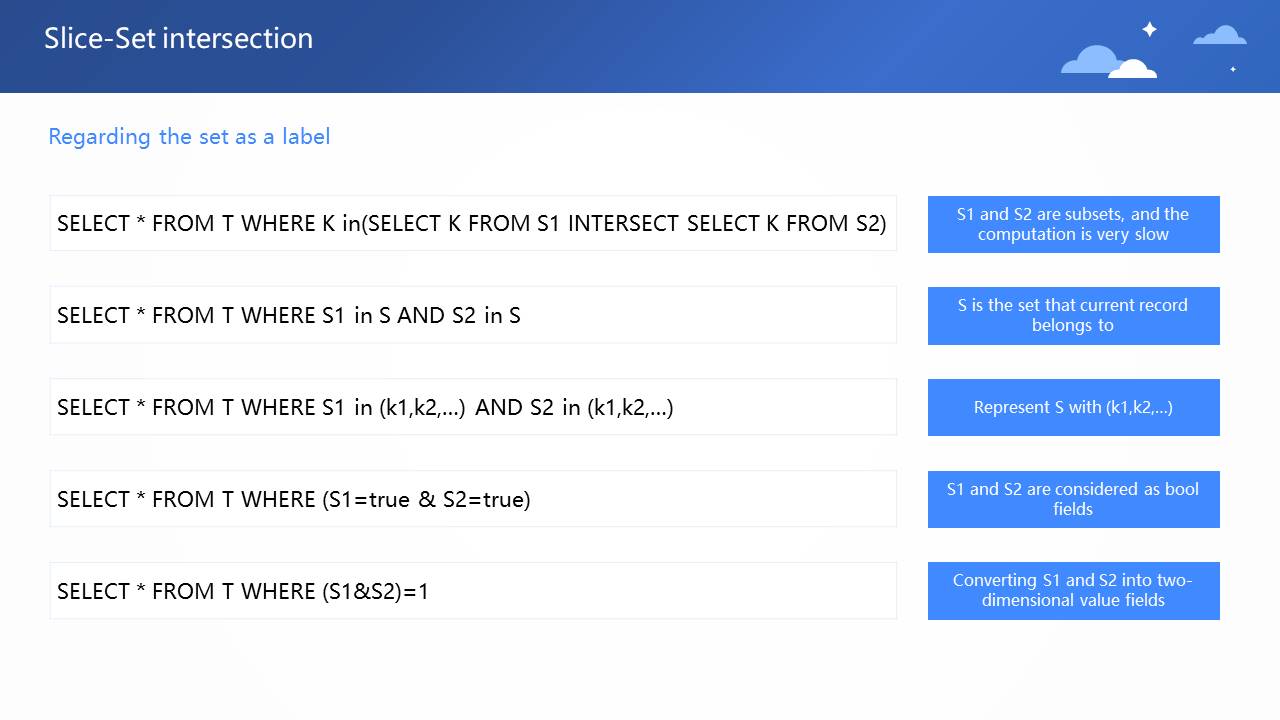Click the INTERSECT subquery SQL box
Viewport: 1280px width, 720px height.
pyautogui.click(x=472, y=223)
